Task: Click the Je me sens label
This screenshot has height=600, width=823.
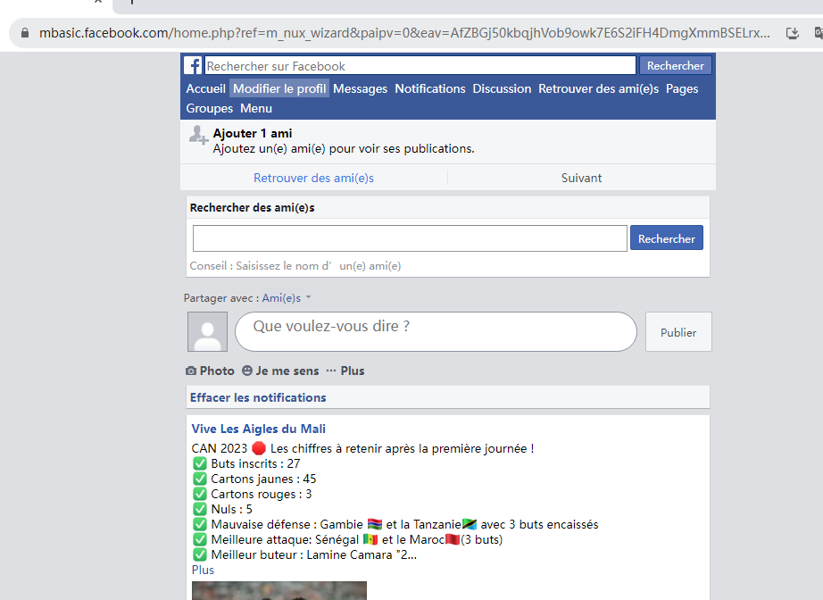Action: 287,371
